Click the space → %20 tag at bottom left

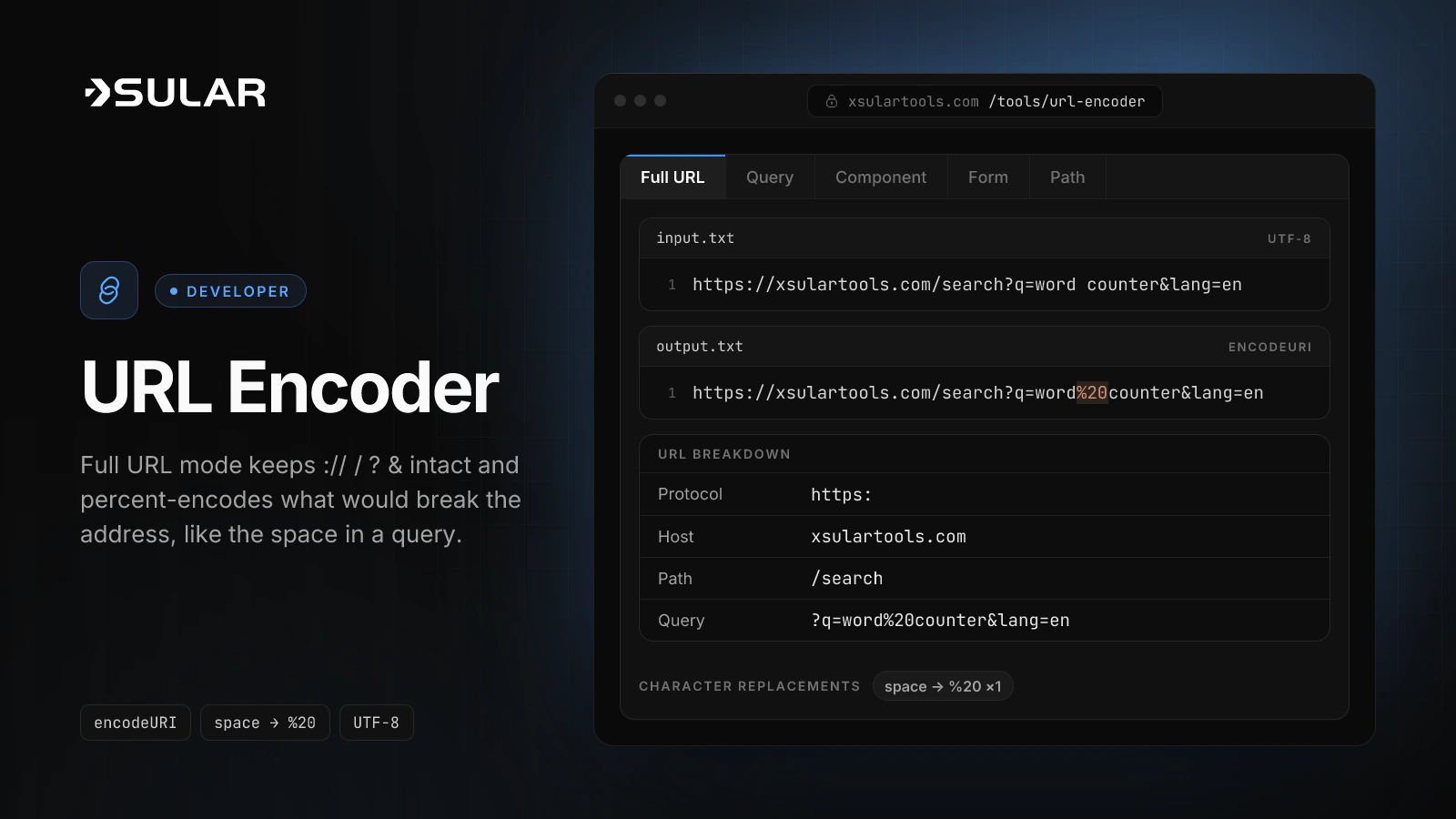coord(265,723)
